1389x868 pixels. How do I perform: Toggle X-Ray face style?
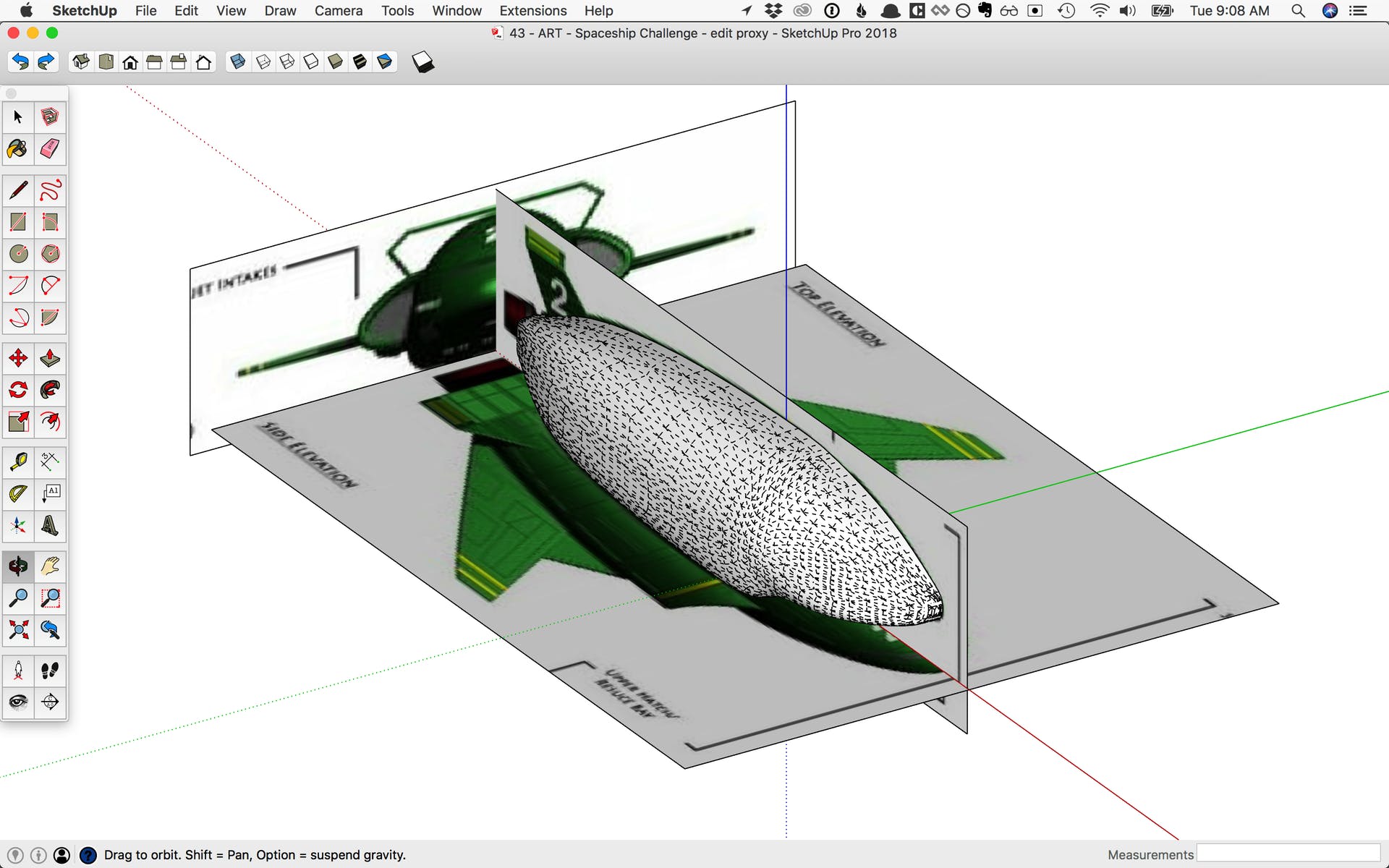tap(237, 62)
